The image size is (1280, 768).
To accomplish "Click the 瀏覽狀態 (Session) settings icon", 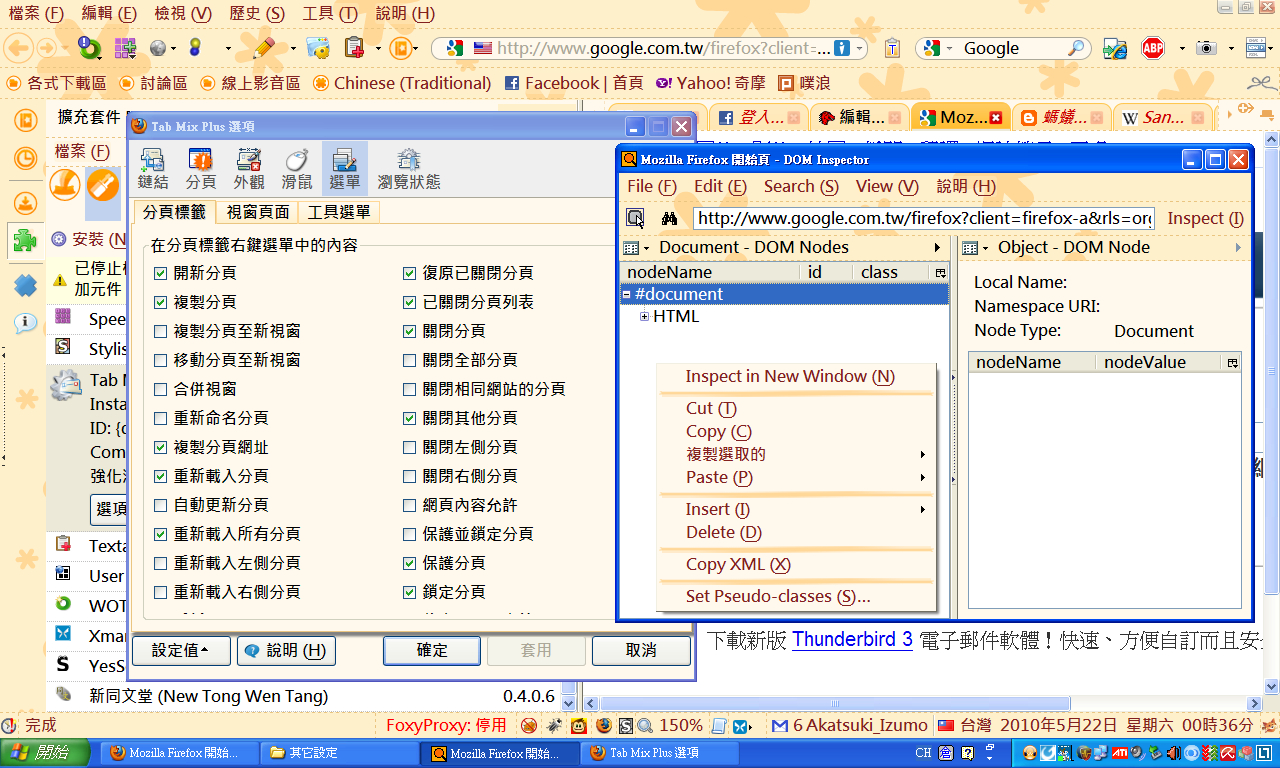I will 408,168.
